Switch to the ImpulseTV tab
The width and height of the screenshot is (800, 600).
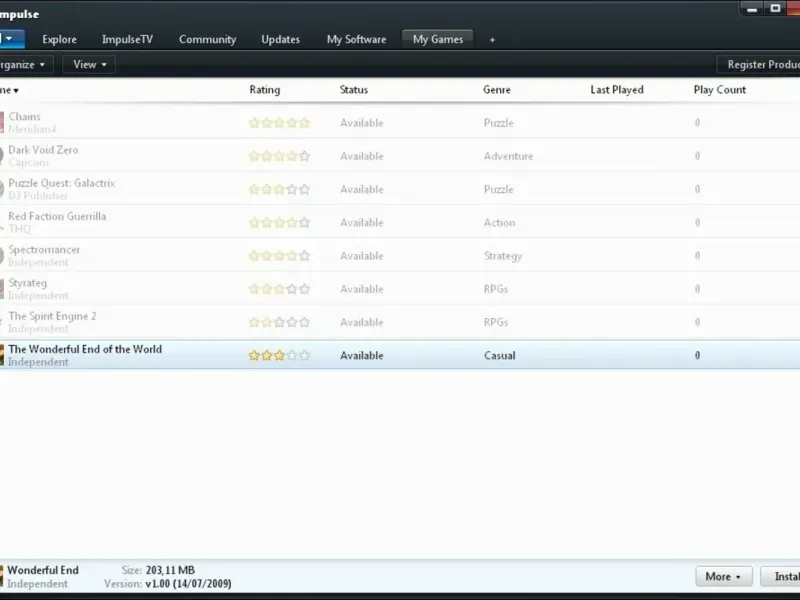127,39
